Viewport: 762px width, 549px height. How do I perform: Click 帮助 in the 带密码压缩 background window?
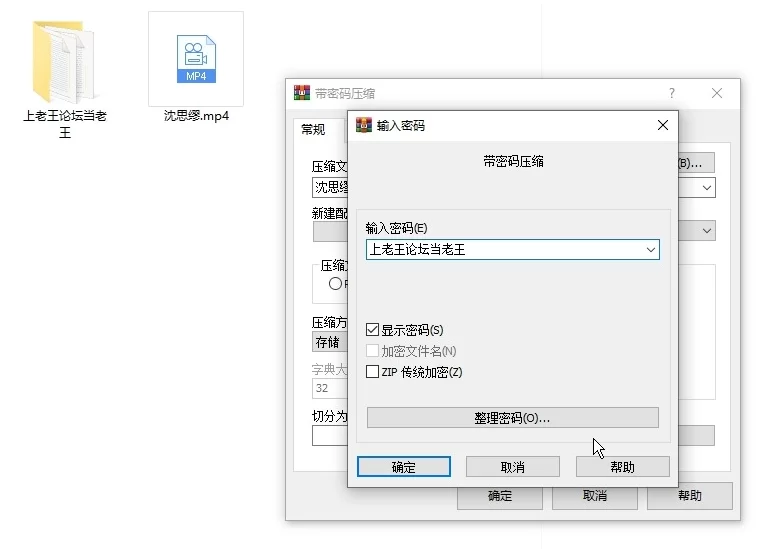[690, 496]
